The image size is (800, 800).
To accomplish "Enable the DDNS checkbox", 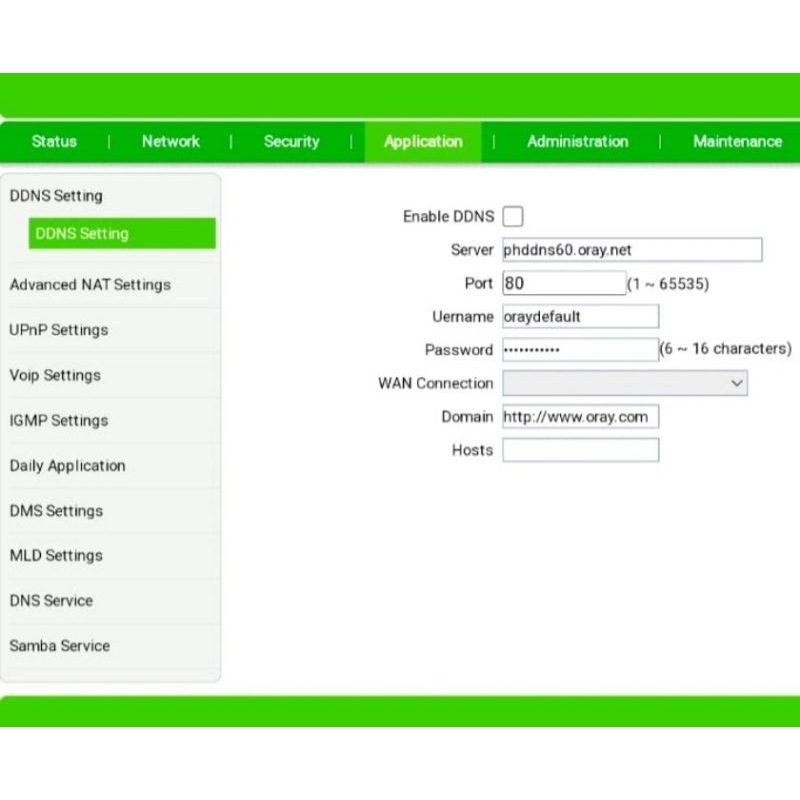I will (x=512, y=216).
